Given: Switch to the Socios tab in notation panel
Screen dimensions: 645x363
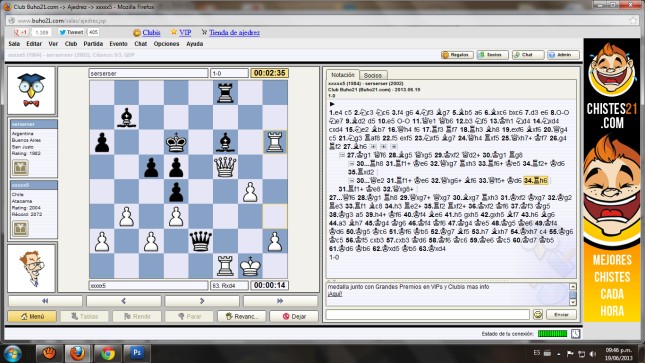Looking at the screenshot, I should [x=373, y=75].
